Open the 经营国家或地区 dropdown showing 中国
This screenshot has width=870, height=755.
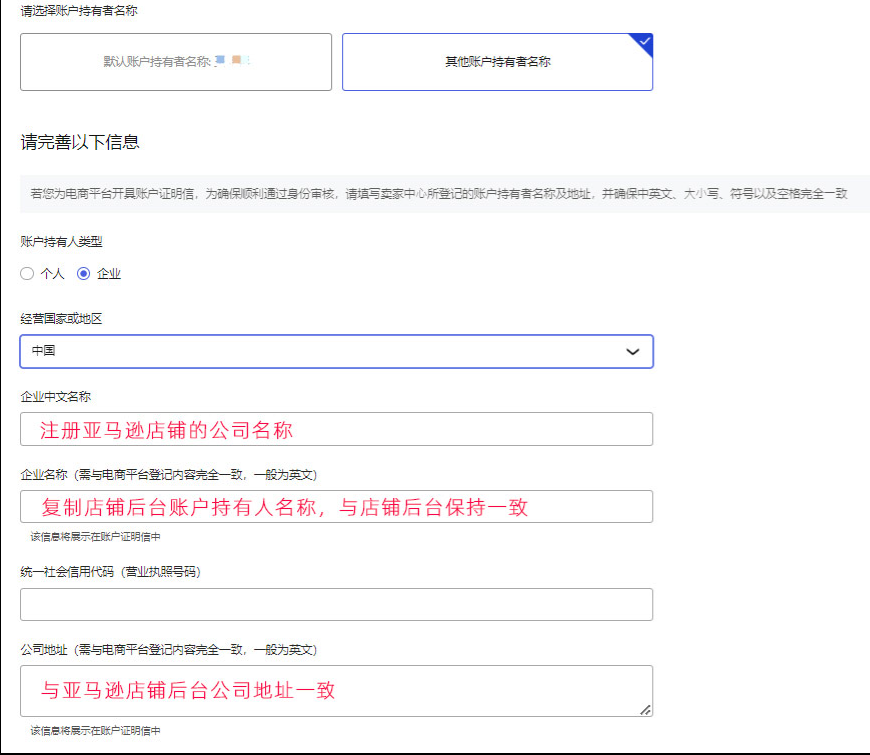click(336, 351)
